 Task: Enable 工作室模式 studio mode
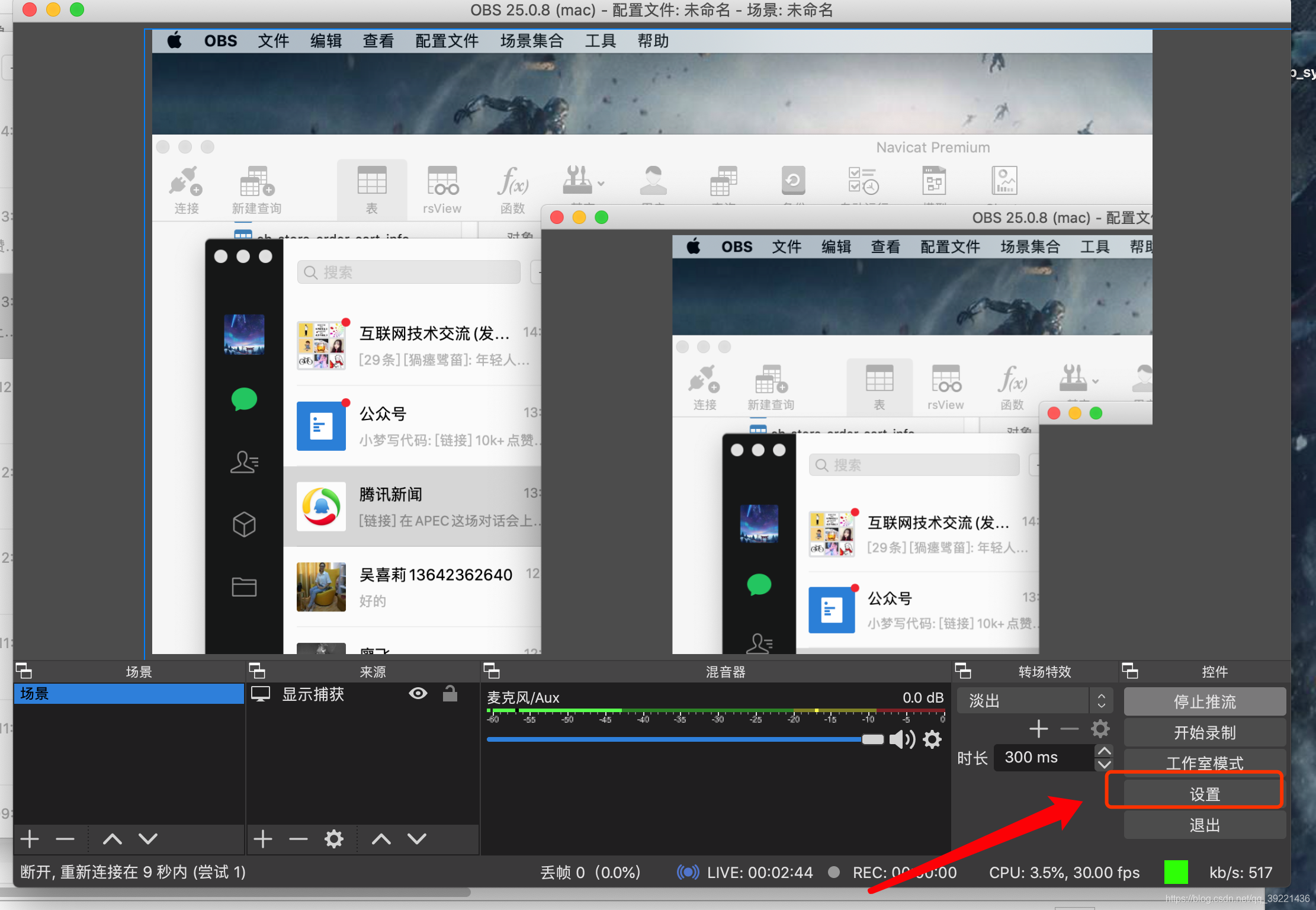click(1205, 762)
